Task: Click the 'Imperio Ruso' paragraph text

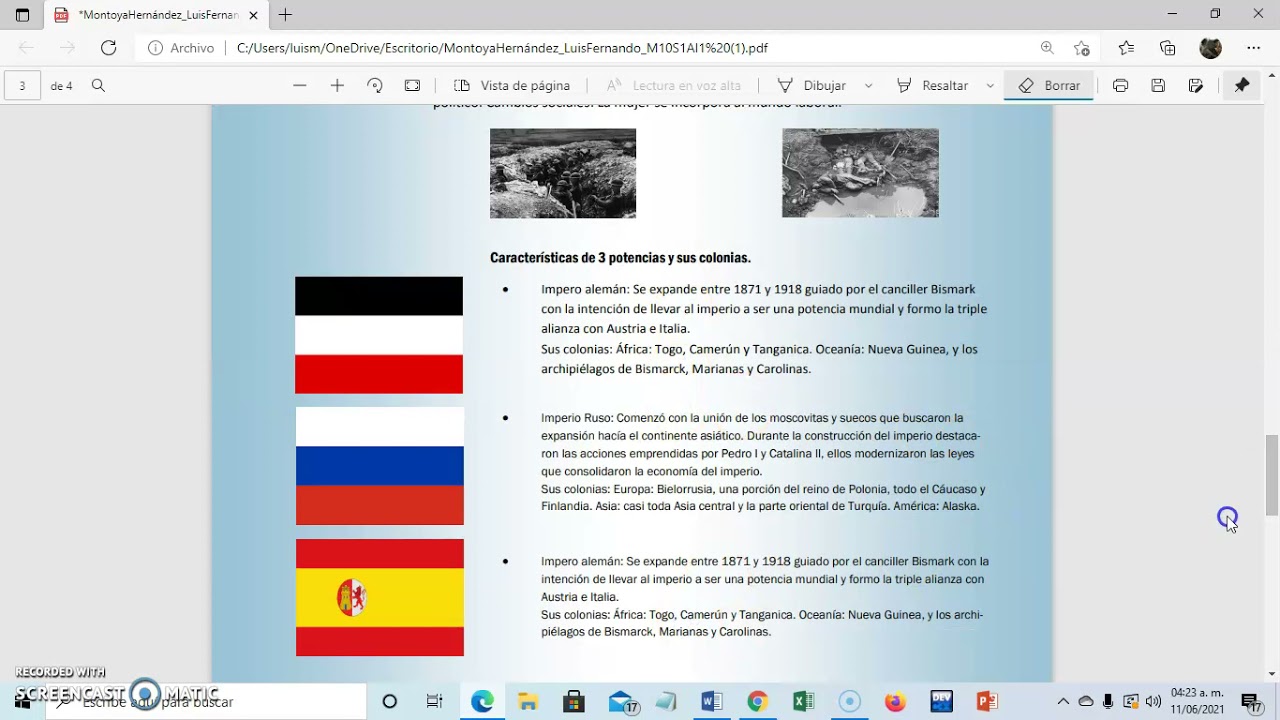Action: [x=763, y=462]
